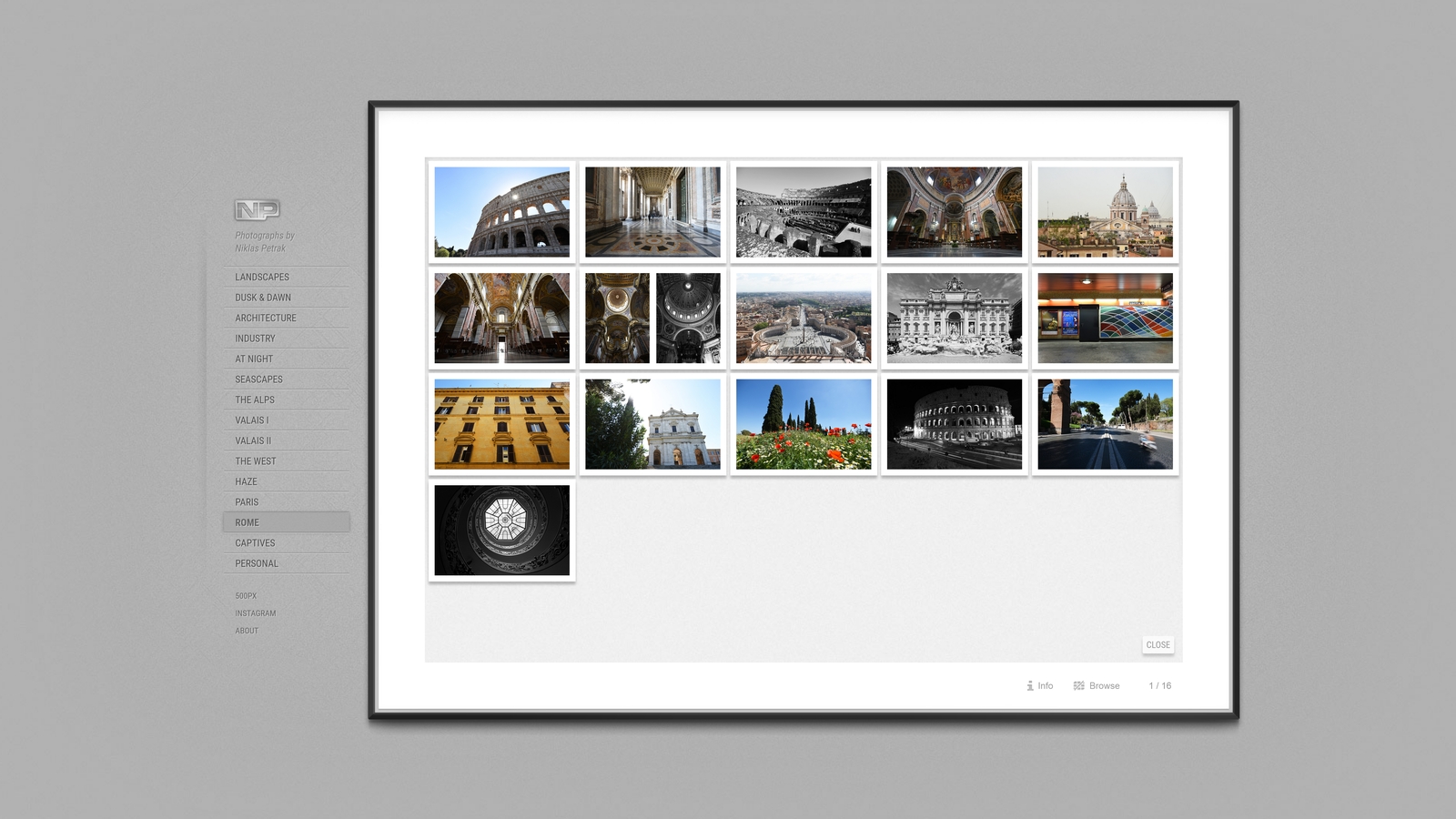Select the Architecture gallery menu item

pos(266,318)
